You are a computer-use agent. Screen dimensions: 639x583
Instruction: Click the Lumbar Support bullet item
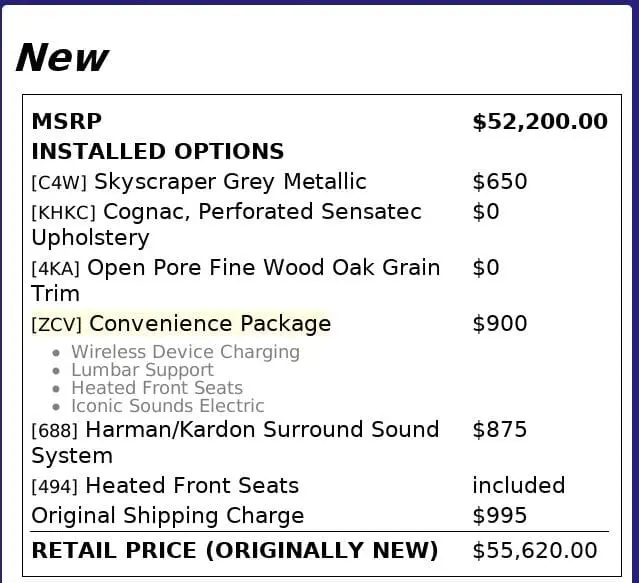click(x=142, y=370)
